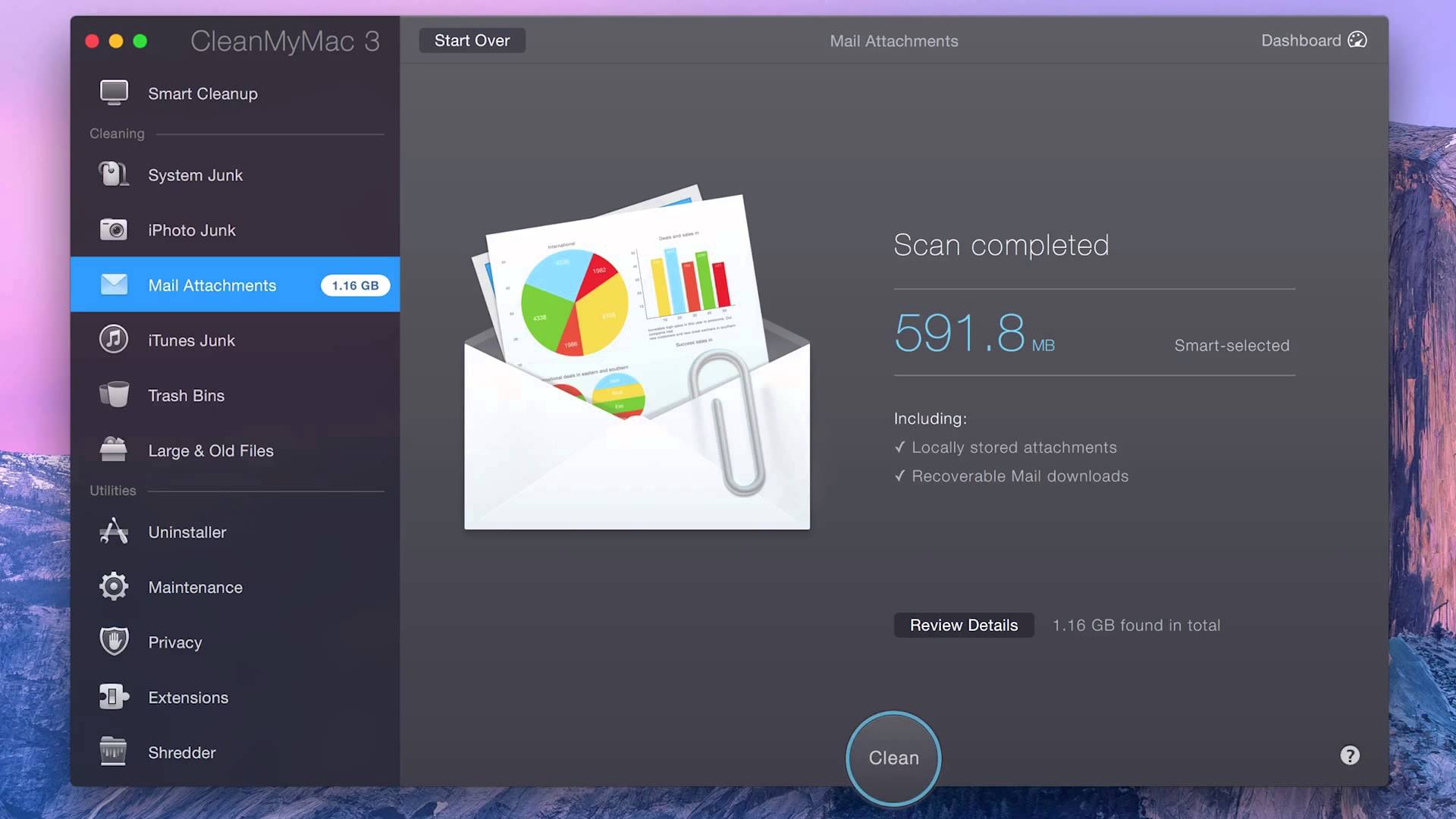The width and height of the screenshot is (1456, 819).
Task: Click the Dashboard gauge icon
Action: point(1357,39)
